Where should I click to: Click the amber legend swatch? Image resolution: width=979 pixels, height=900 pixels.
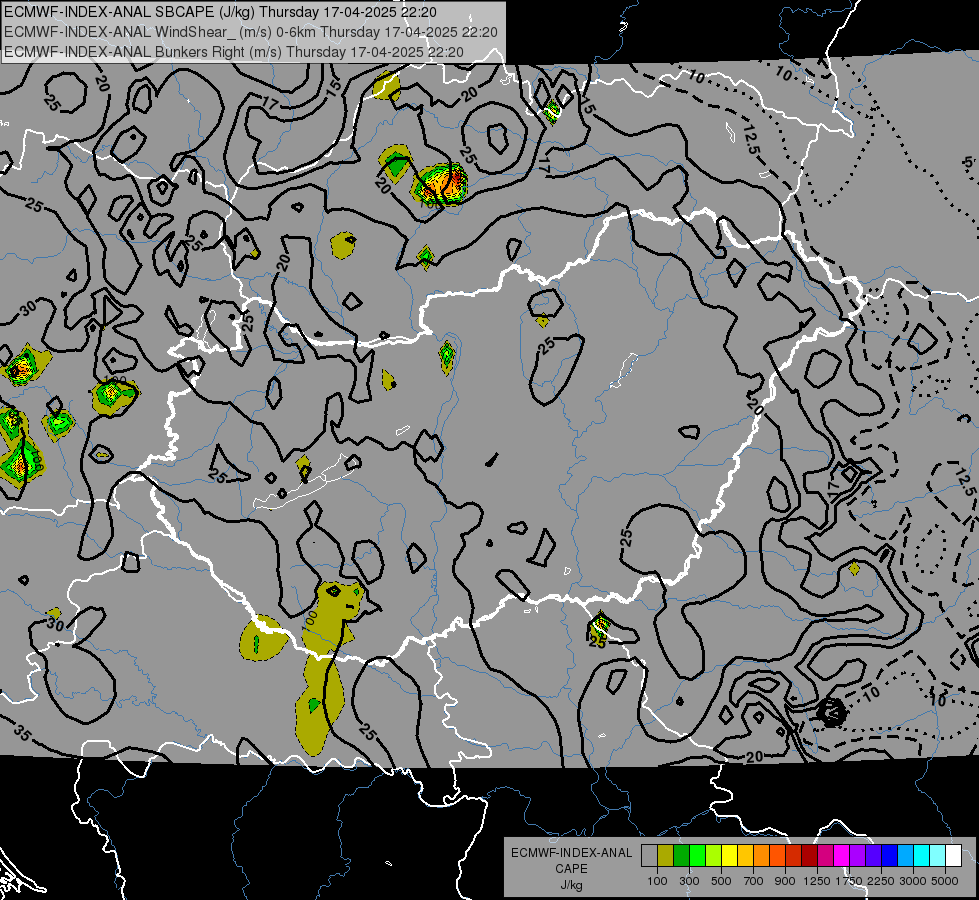(x=746, y=855)
